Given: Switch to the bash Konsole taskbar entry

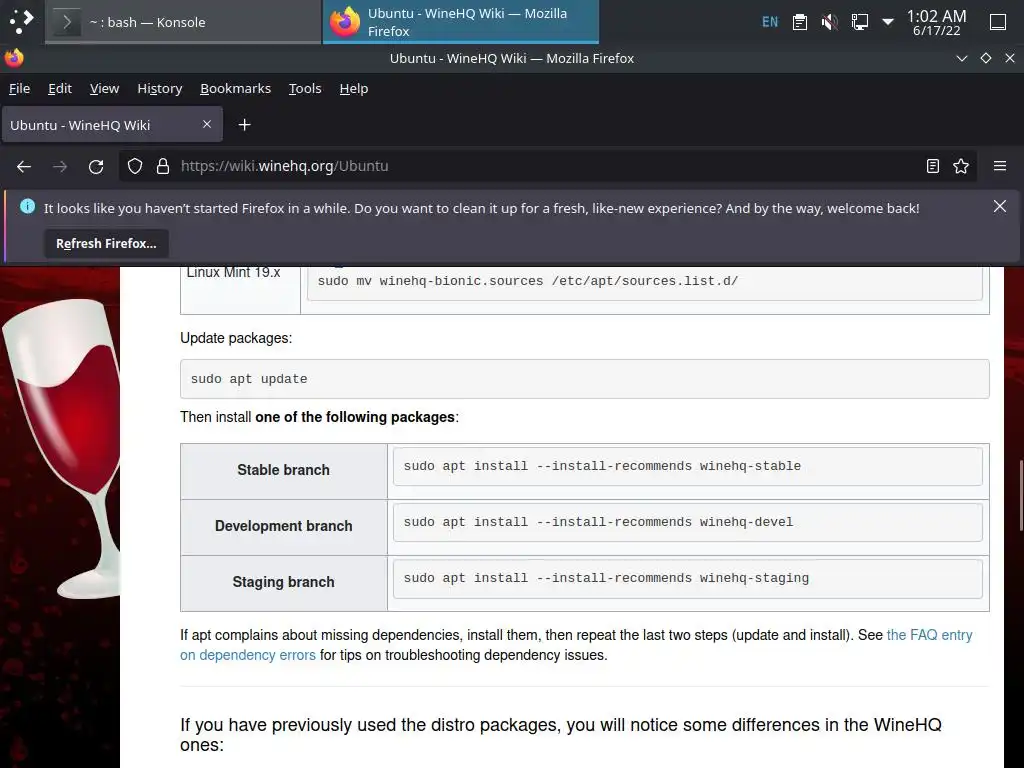Looking at the screenshot, I should click(183, 22).
